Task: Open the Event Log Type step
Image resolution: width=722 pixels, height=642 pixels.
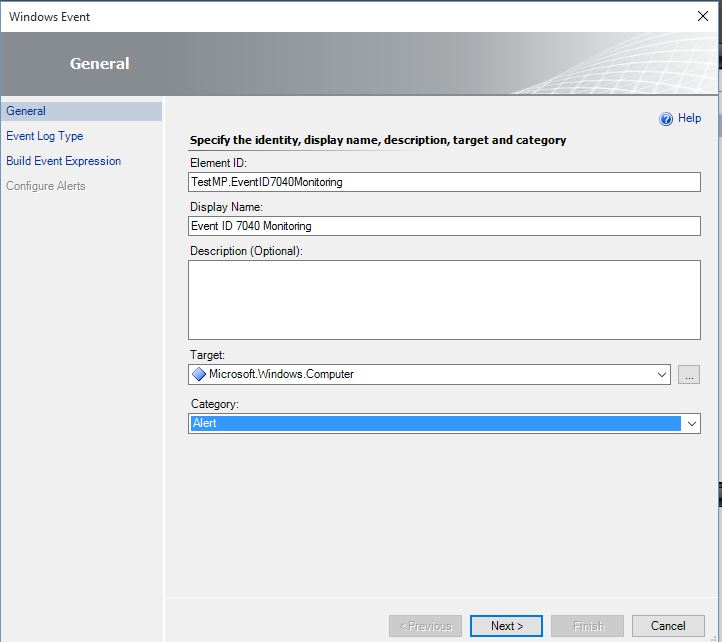Action: tap(45, 136)
